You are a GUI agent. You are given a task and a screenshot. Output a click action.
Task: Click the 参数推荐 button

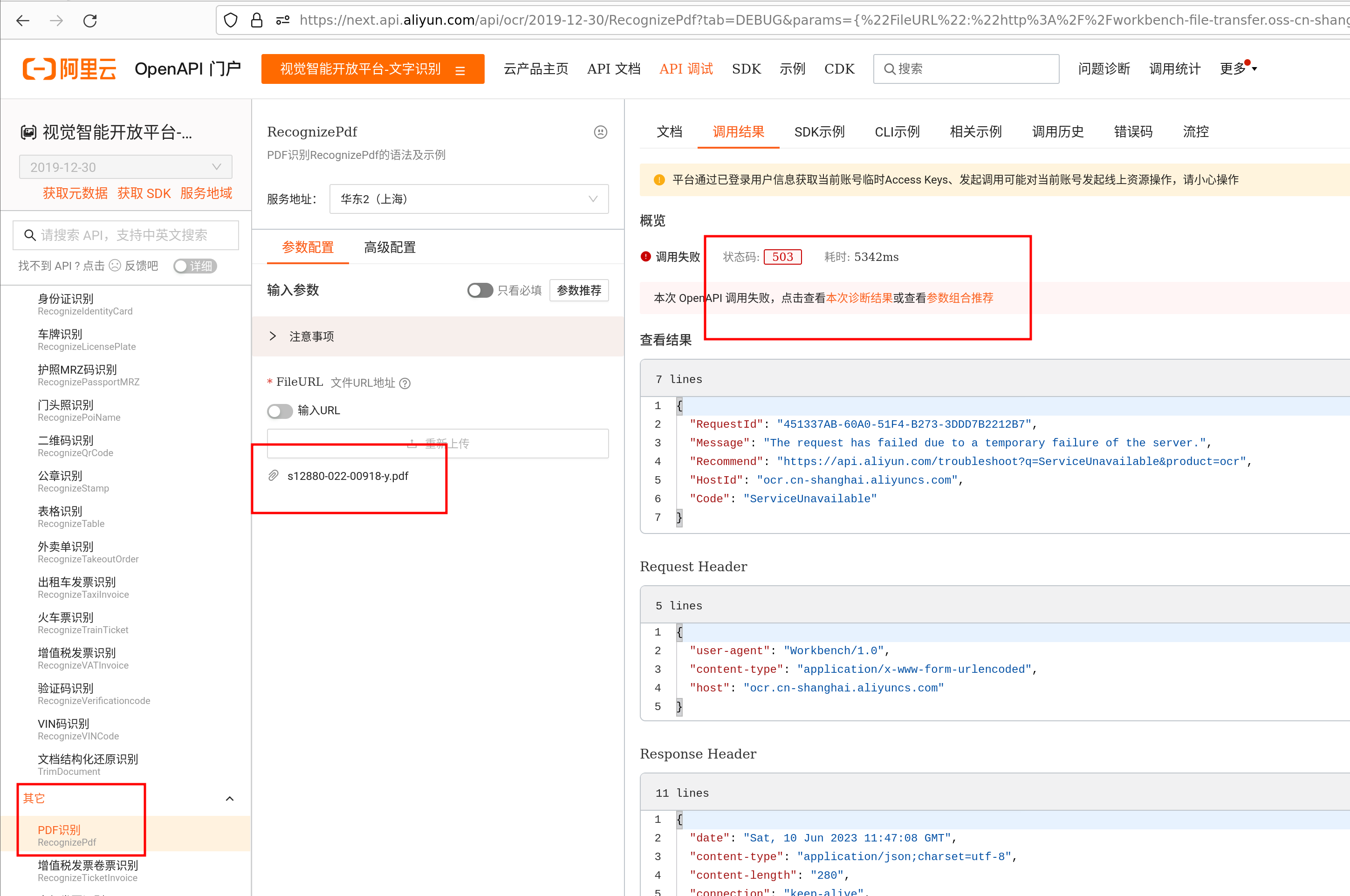tap(579, 290)
